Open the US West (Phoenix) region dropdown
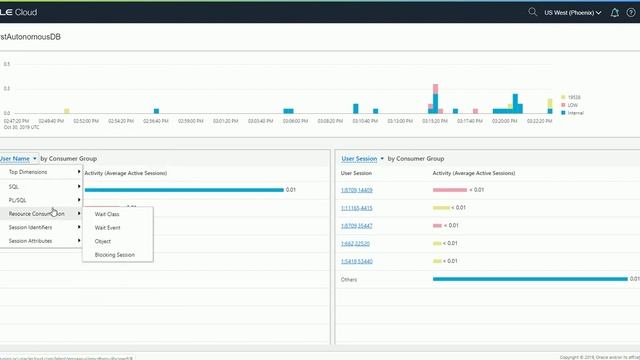The image size is (640, 360). tap(572, 13)
